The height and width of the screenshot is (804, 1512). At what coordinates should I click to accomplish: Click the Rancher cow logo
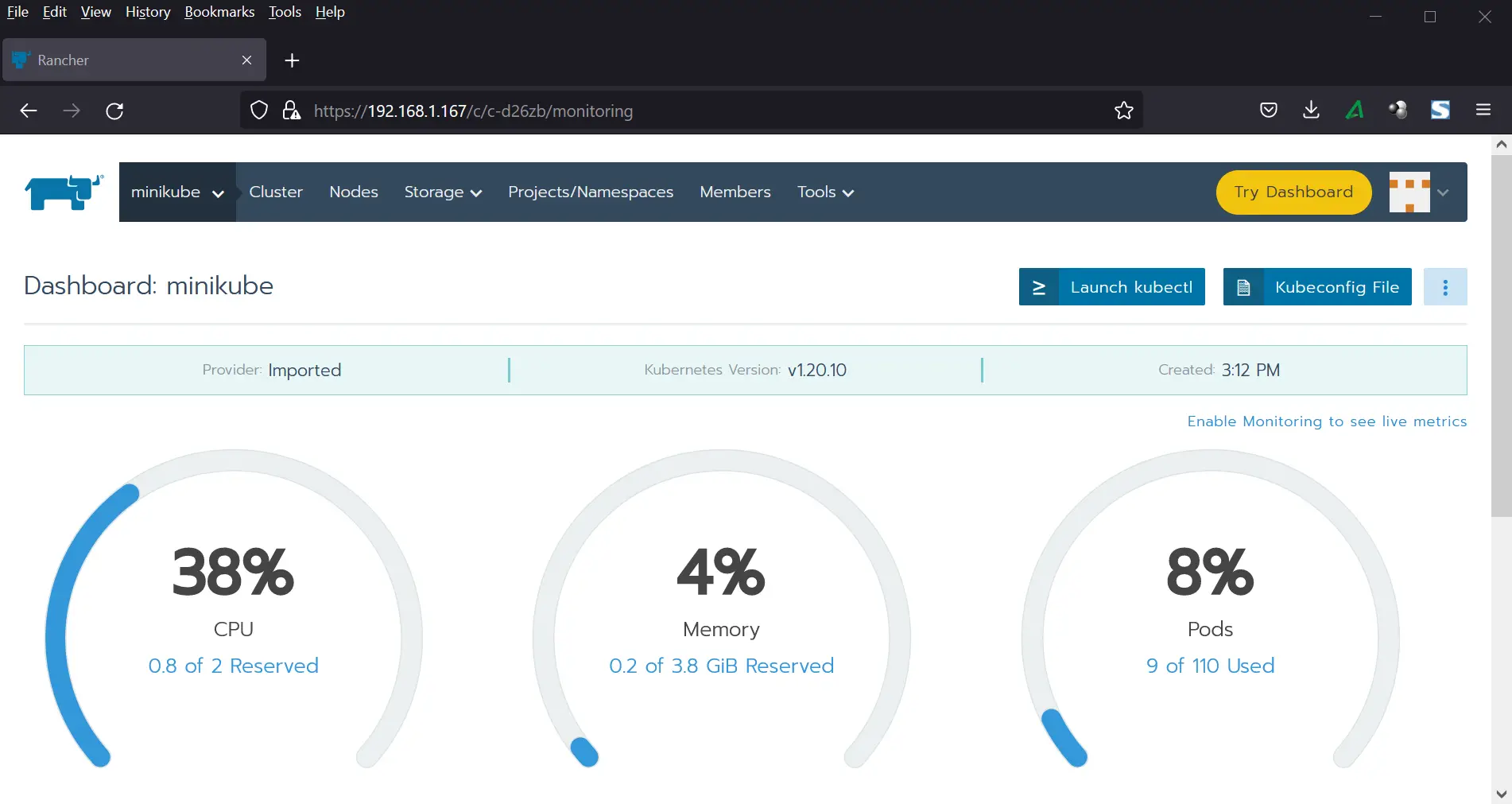[x=64, y=192]
